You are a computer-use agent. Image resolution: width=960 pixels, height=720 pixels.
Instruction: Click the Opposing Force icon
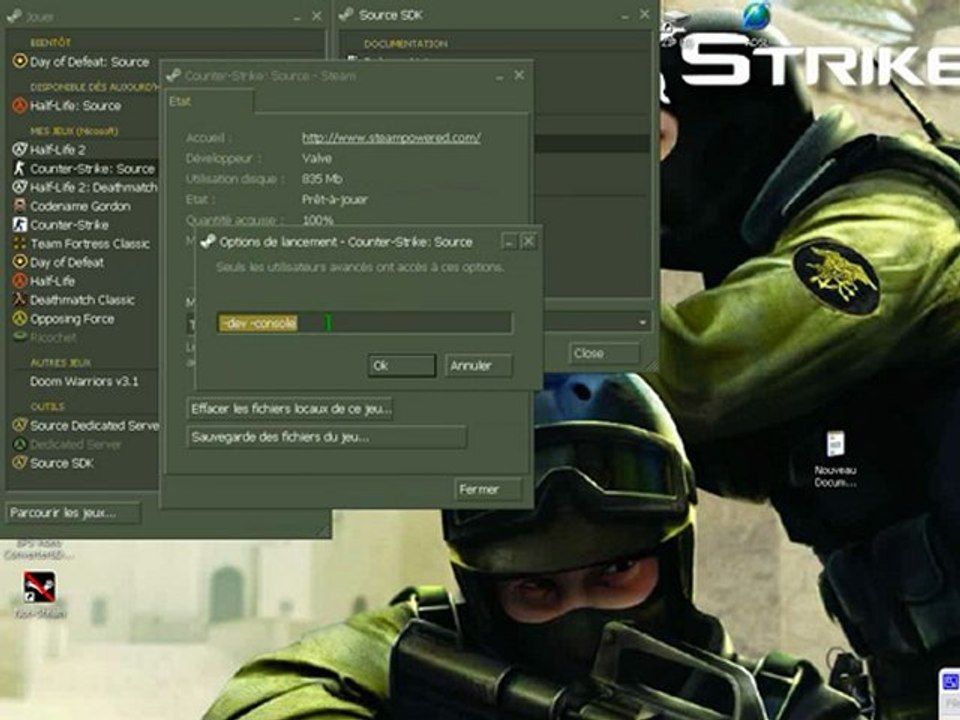point(20,318)
